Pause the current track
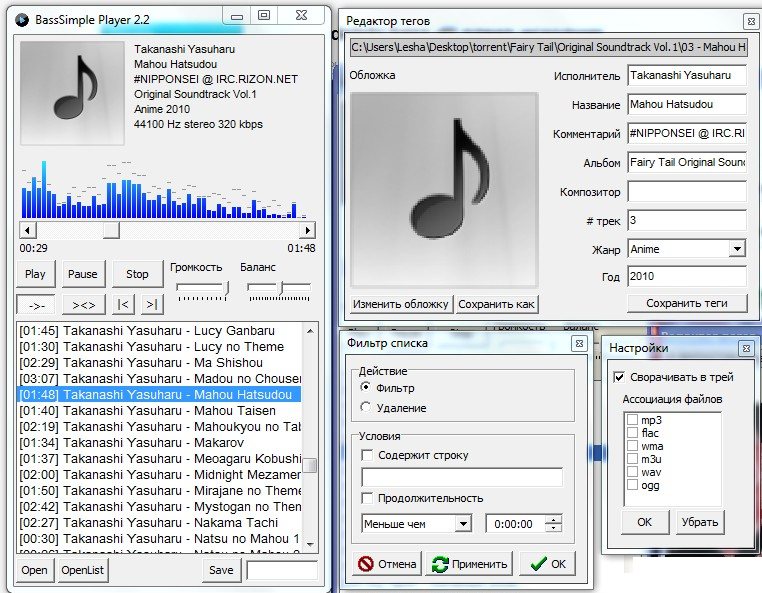 [83, 274]
